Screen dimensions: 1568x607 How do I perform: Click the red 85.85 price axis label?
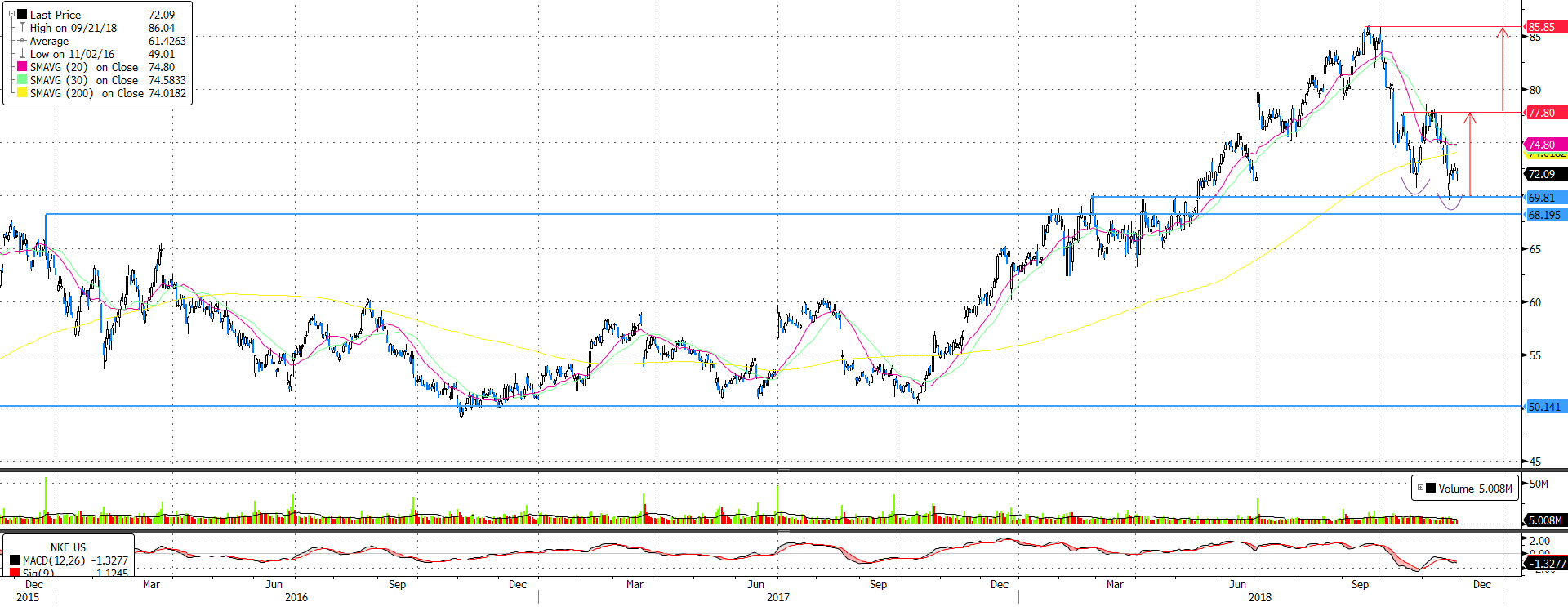pyautogui.click(x=1546, y=27)
